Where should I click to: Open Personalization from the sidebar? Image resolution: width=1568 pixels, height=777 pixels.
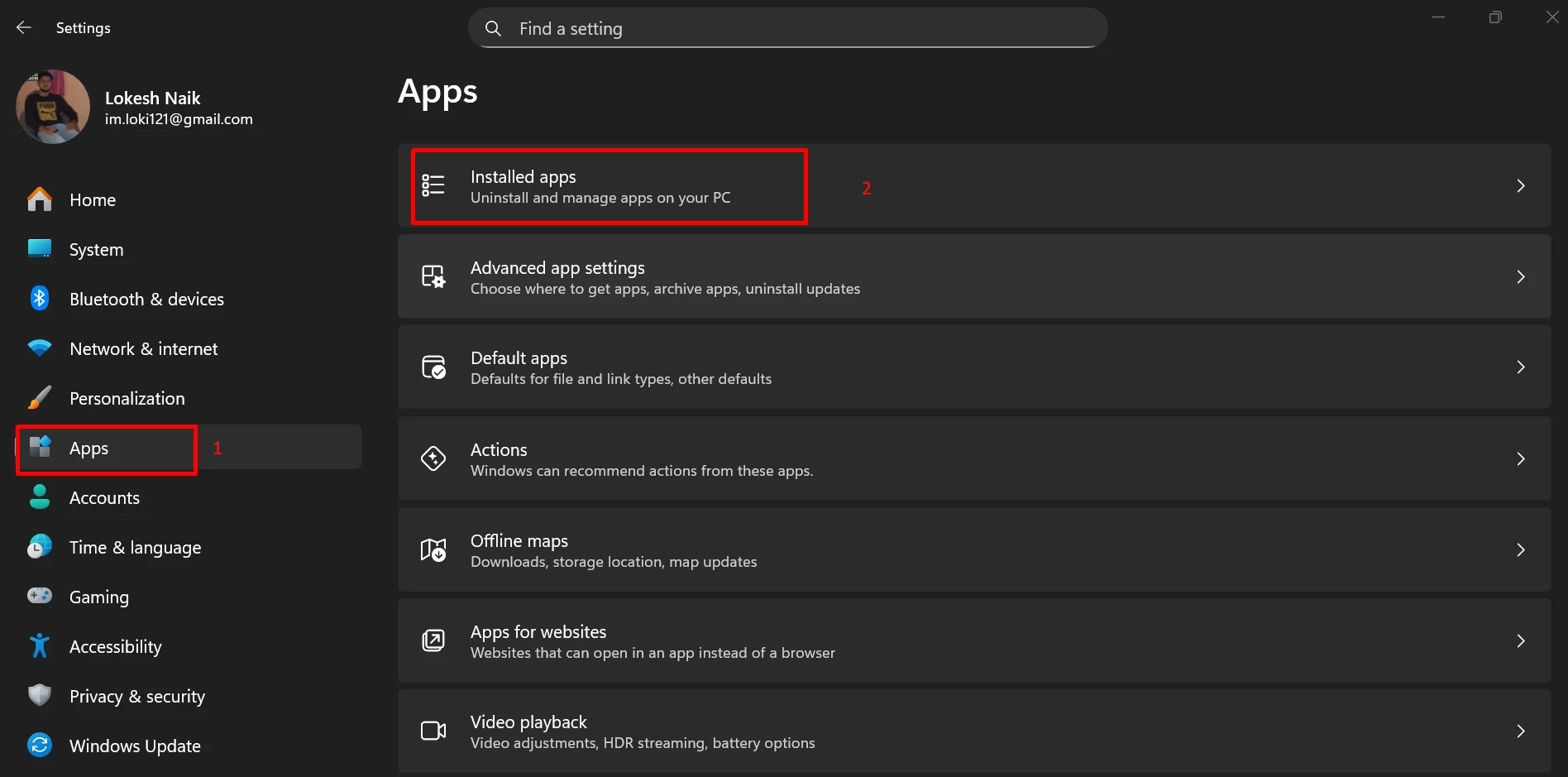[127, 398]
